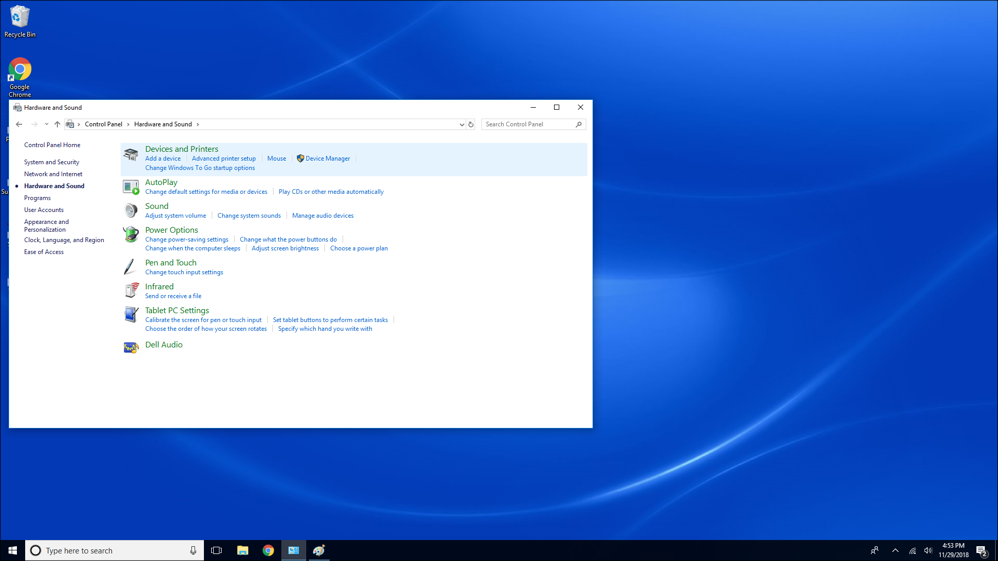Image resolution: width=998 pixels, height=561 pixels.
Task: Click Change default settings for media or devices
Action: pyautogui.click(x=206, y=192)
